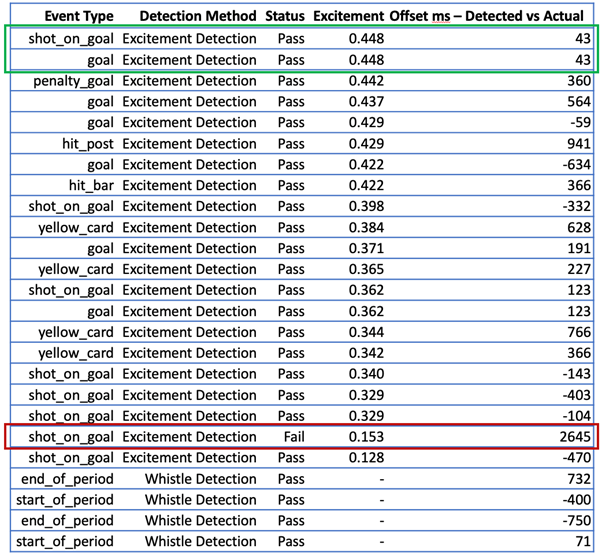Viewport: 602px width, 556px height.
Task: Click the 'hit_bar' event type cell
Action: (x=91, y=185)
